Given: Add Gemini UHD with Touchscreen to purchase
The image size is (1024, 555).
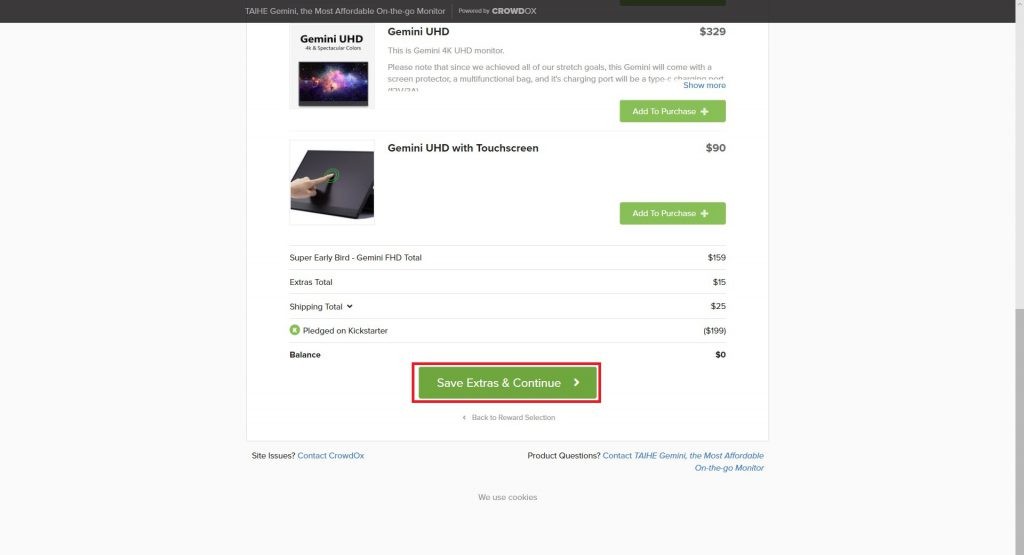Looking at the screenshot, I should (673, 213).
